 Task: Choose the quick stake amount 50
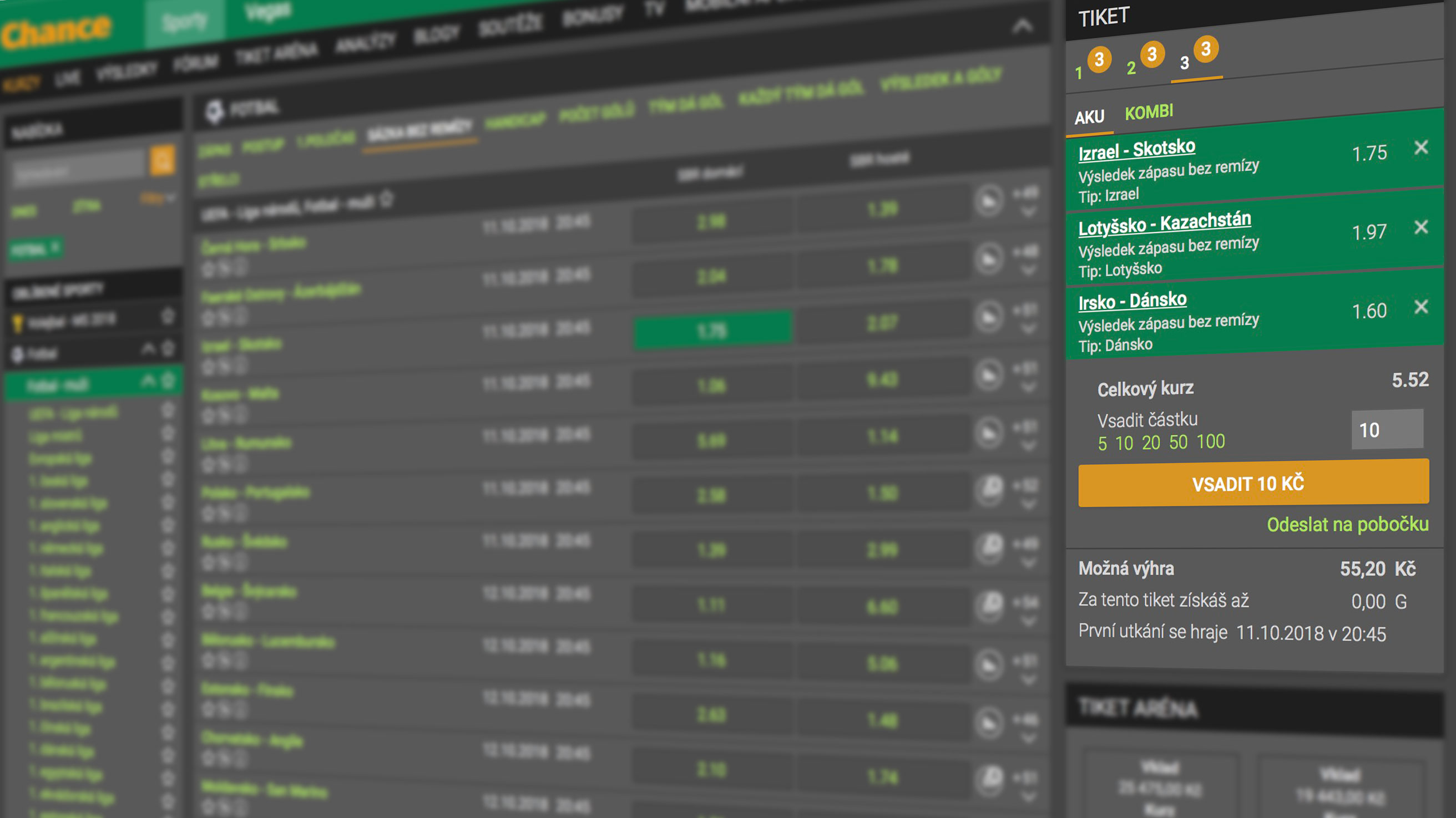coord(1178,443)
